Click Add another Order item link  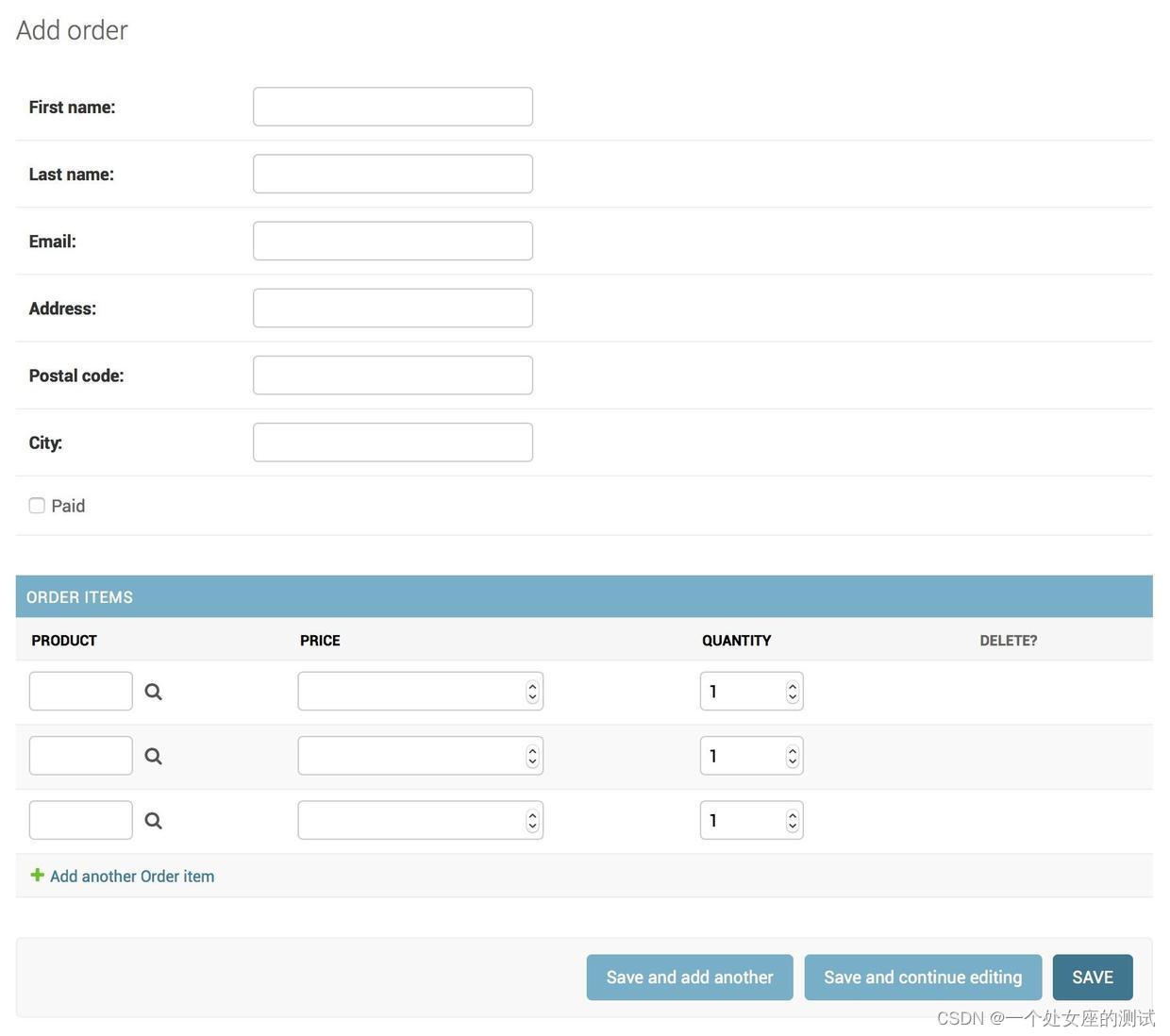tap(132, 877)
